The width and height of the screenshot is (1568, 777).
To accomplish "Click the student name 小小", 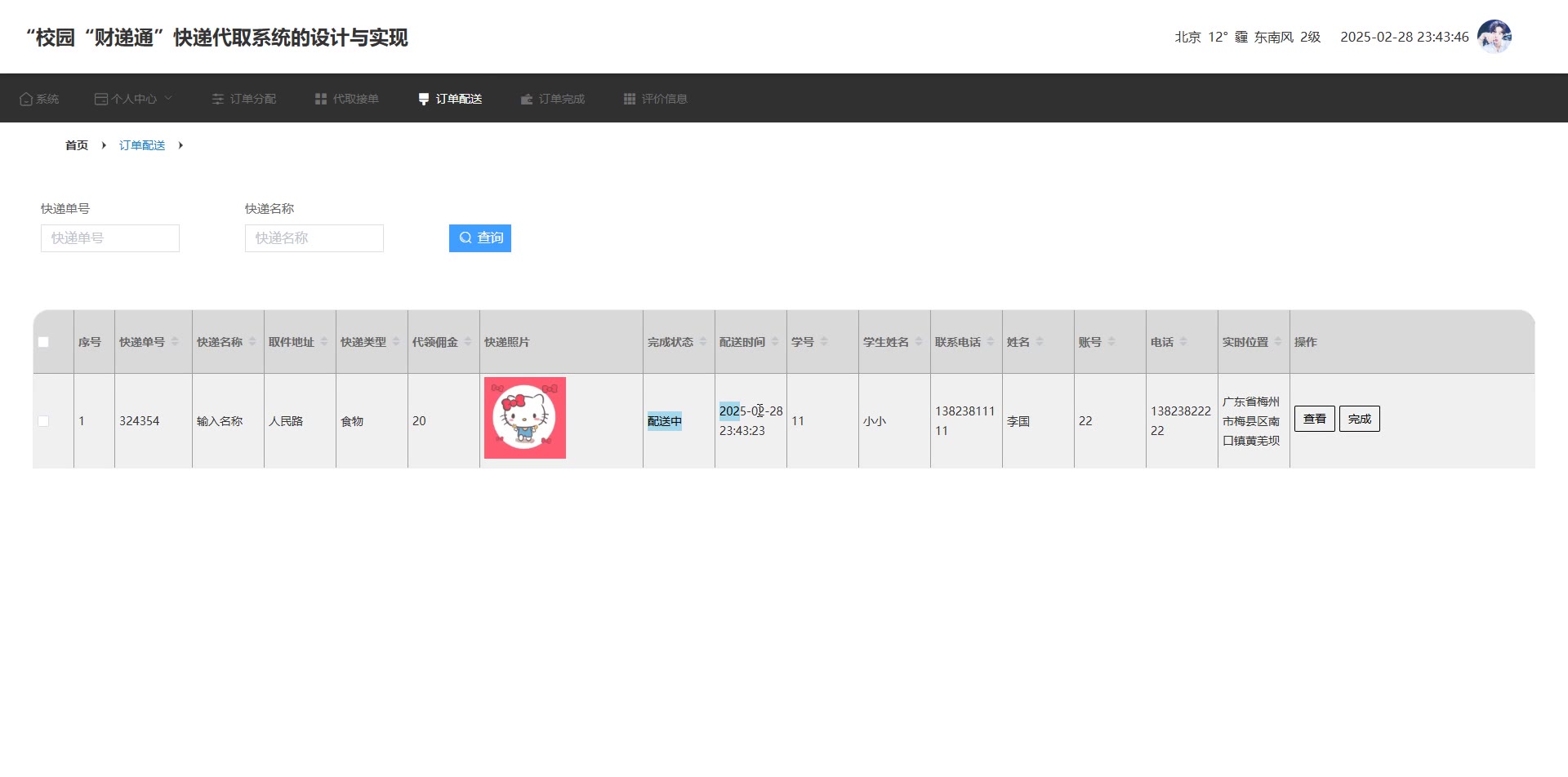I will [875, 421].
